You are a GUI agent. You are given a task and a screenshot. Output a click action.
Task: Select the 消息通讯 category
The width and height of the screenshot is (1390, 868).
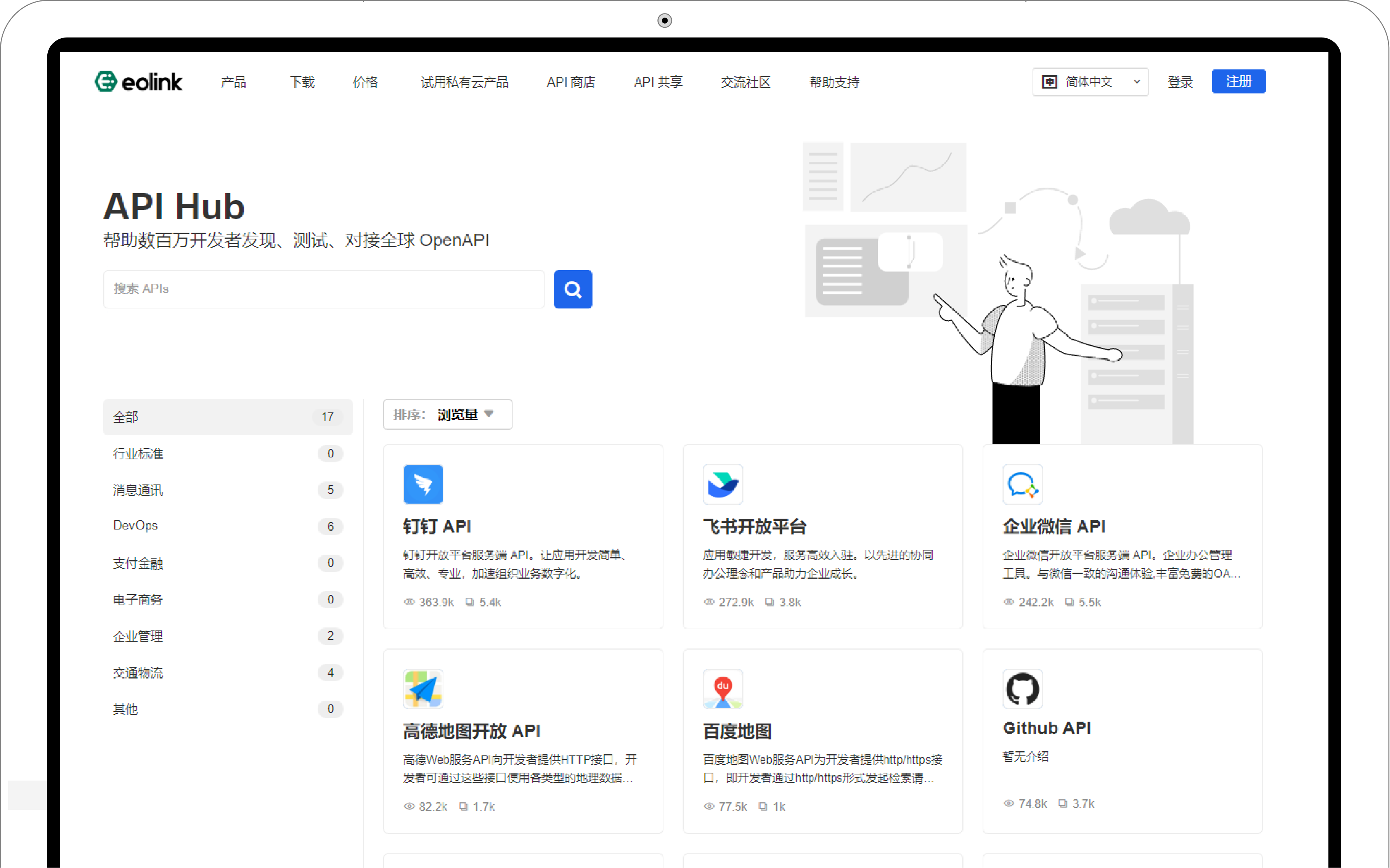pos(138,490)
